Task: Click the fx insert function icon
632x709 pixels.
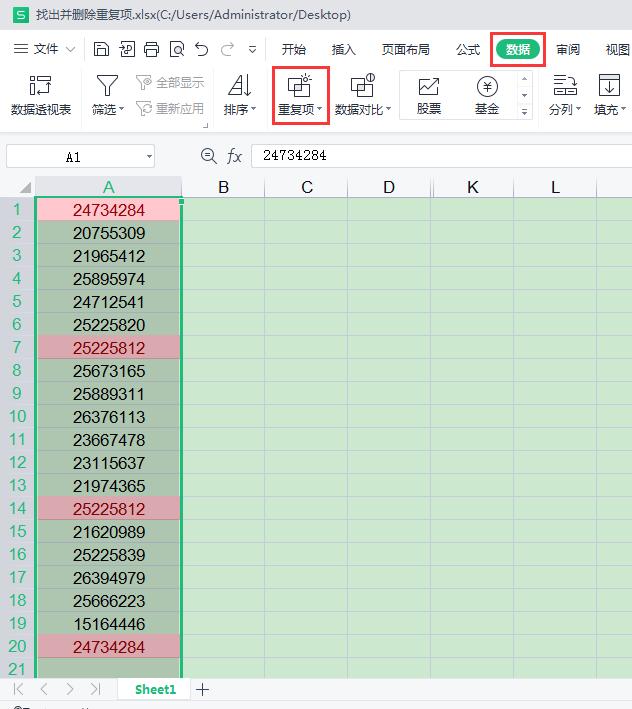Action: [x=234, y=156]
